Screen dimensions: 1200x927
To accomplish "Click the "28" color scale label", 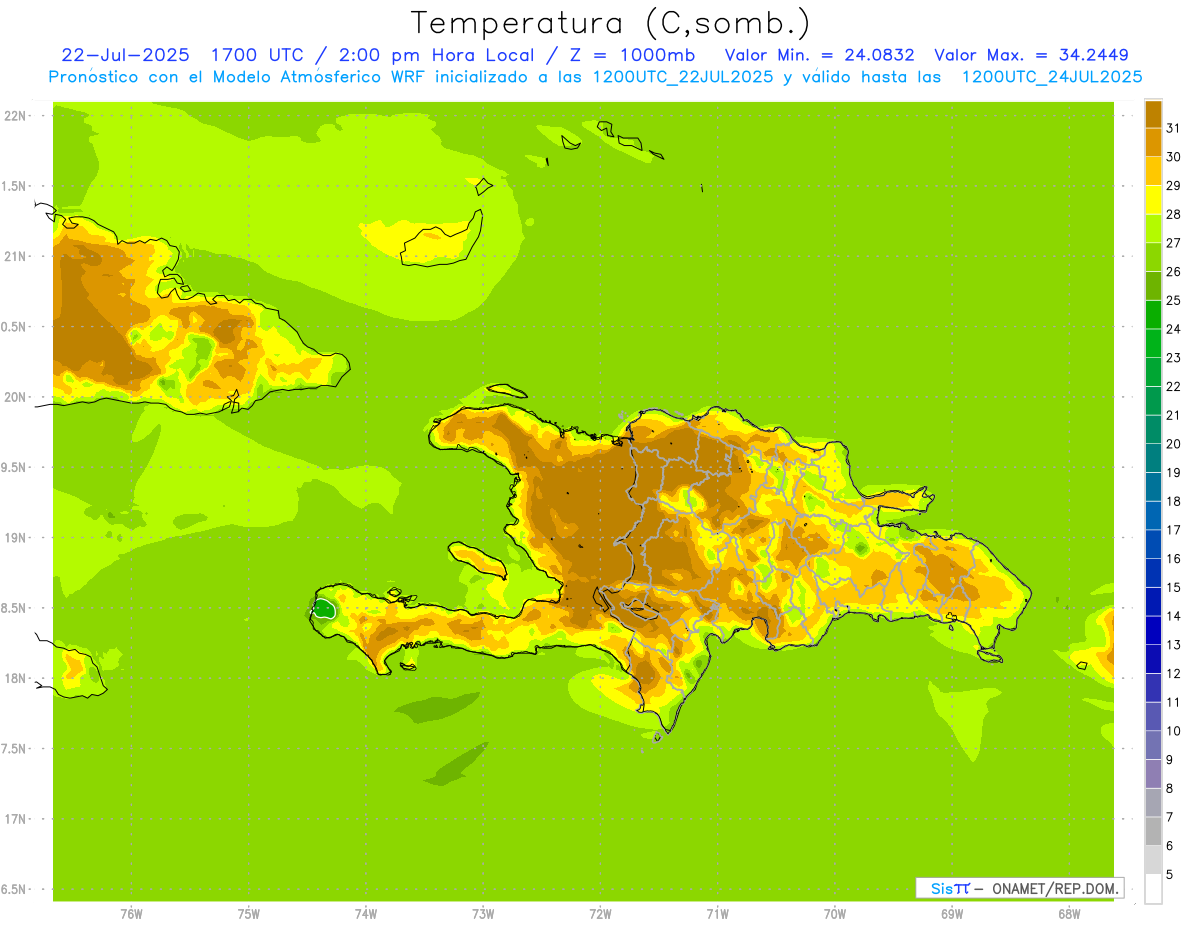I will pos(1173,214).
